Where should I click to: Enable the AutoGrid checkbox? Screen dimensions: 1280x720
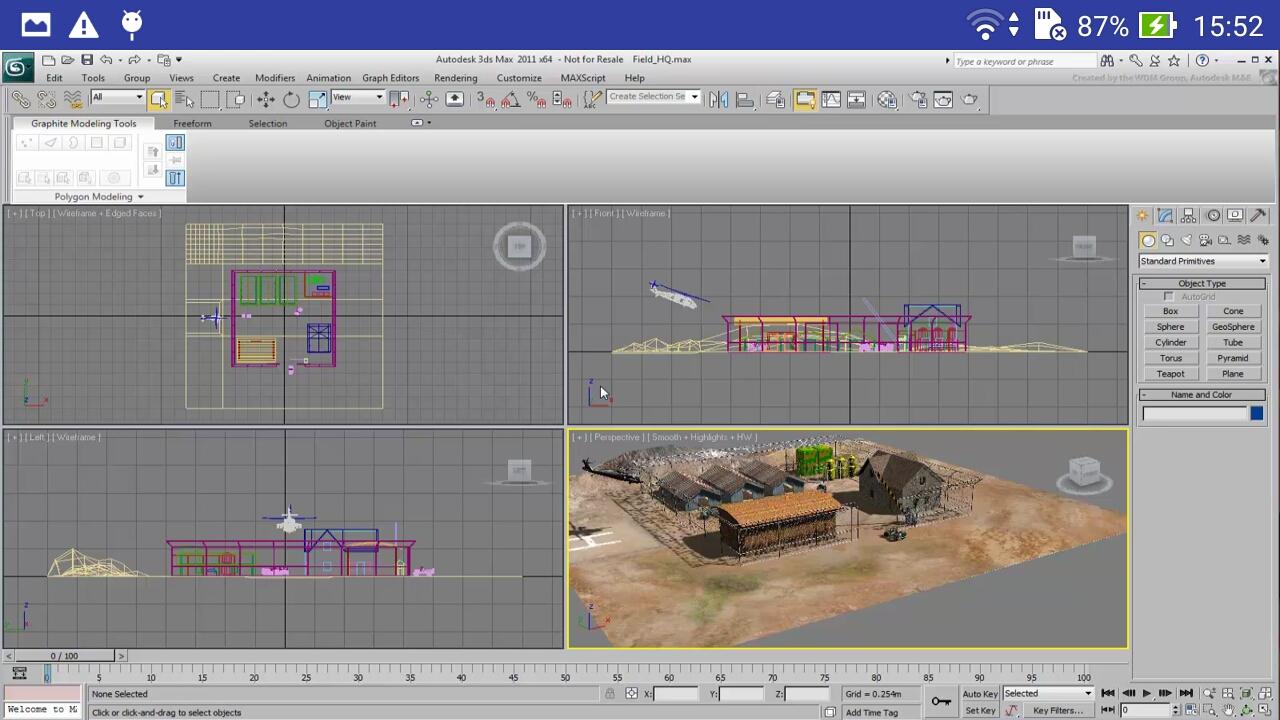pos(1168,297)
